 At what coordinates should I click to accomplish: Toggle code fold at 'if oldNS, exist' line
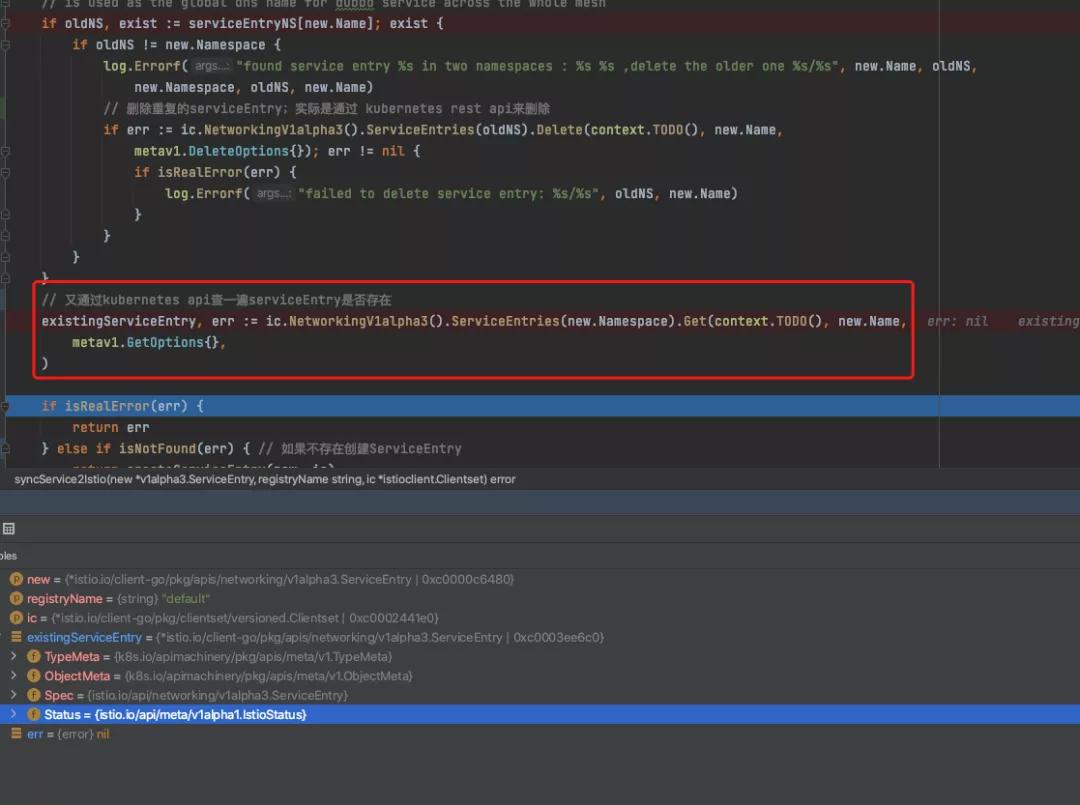[x=4, y=23]
